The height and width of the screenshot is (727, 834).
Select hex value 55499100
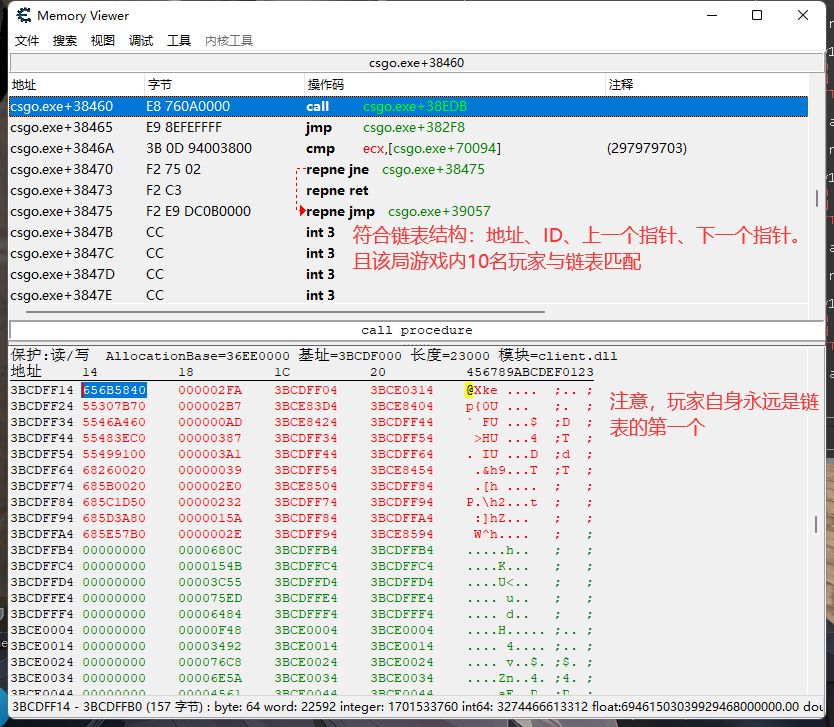(x=114, y=454)
